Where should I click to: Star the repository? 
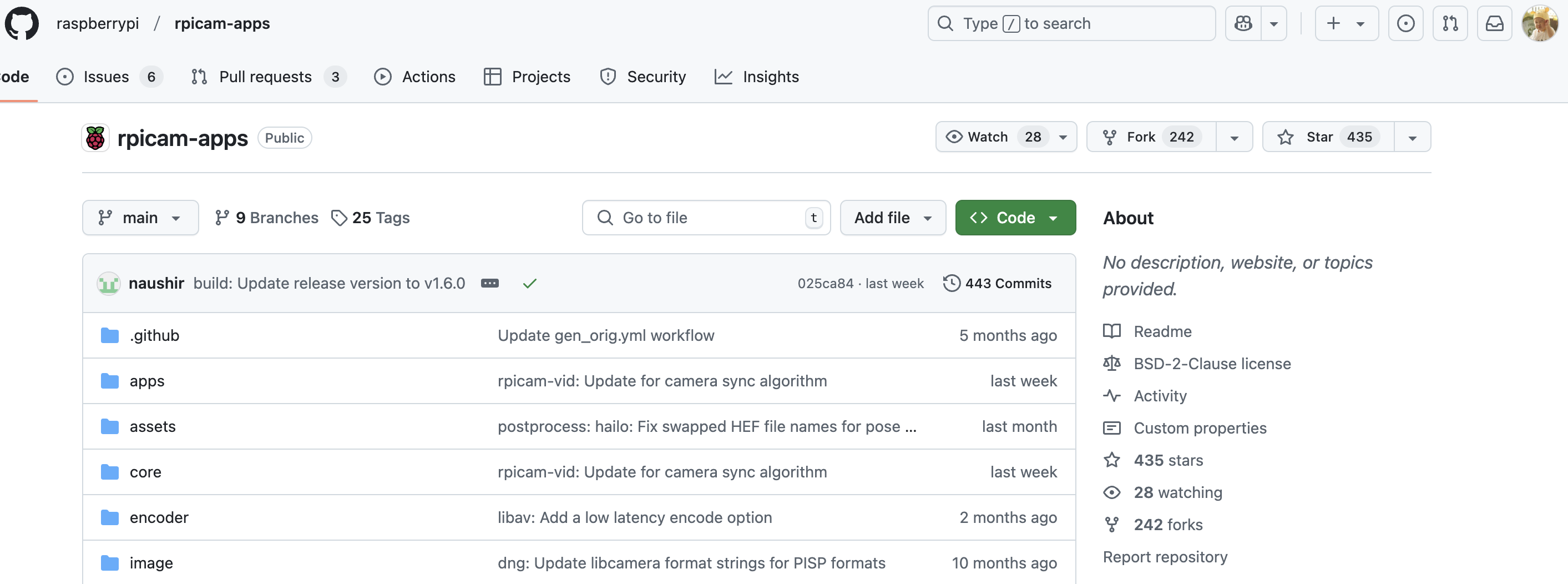(1329, 137)
